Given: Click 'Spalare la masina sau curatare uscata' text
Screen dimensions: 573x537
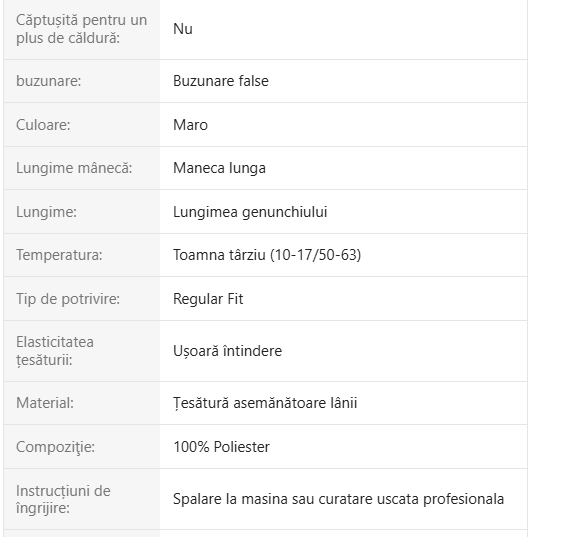Looking at the screenshot, I should [296, 499].
